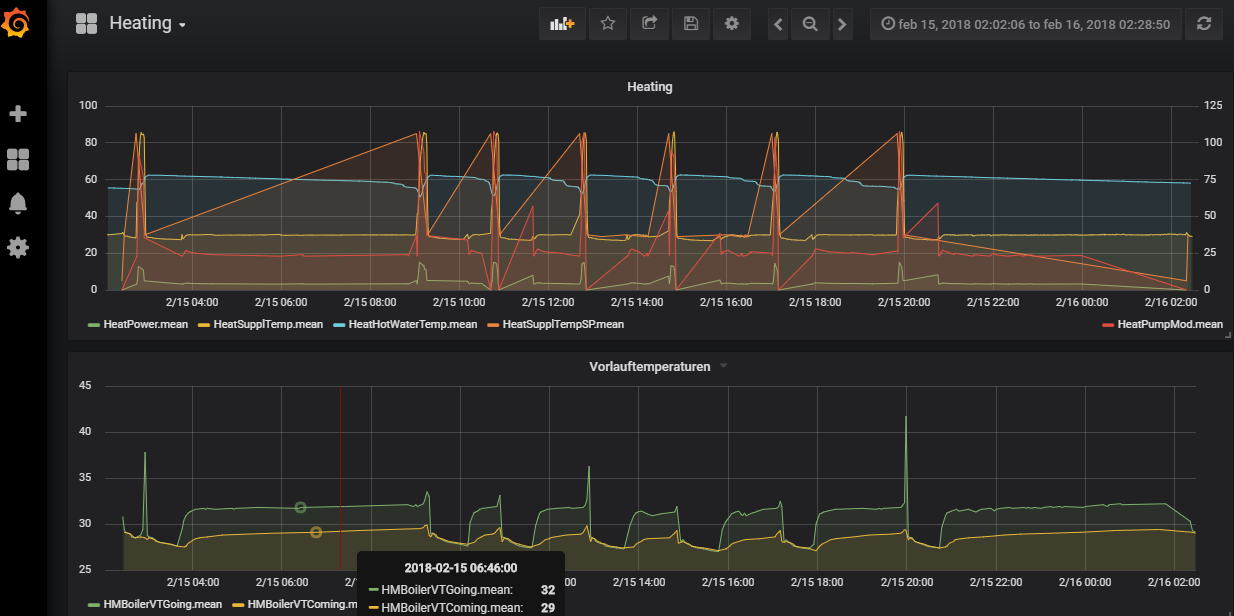1234x616 pixels.
Task: Open the Dashboards icon in sidebar
Action: (x=18, y=159)
